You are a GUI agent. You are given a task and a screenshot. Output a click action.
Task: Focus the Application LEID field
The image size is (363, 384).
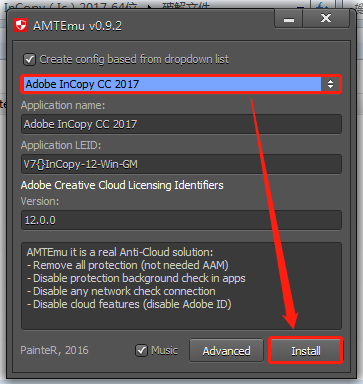pyautogui.click(x=181, y=164)
